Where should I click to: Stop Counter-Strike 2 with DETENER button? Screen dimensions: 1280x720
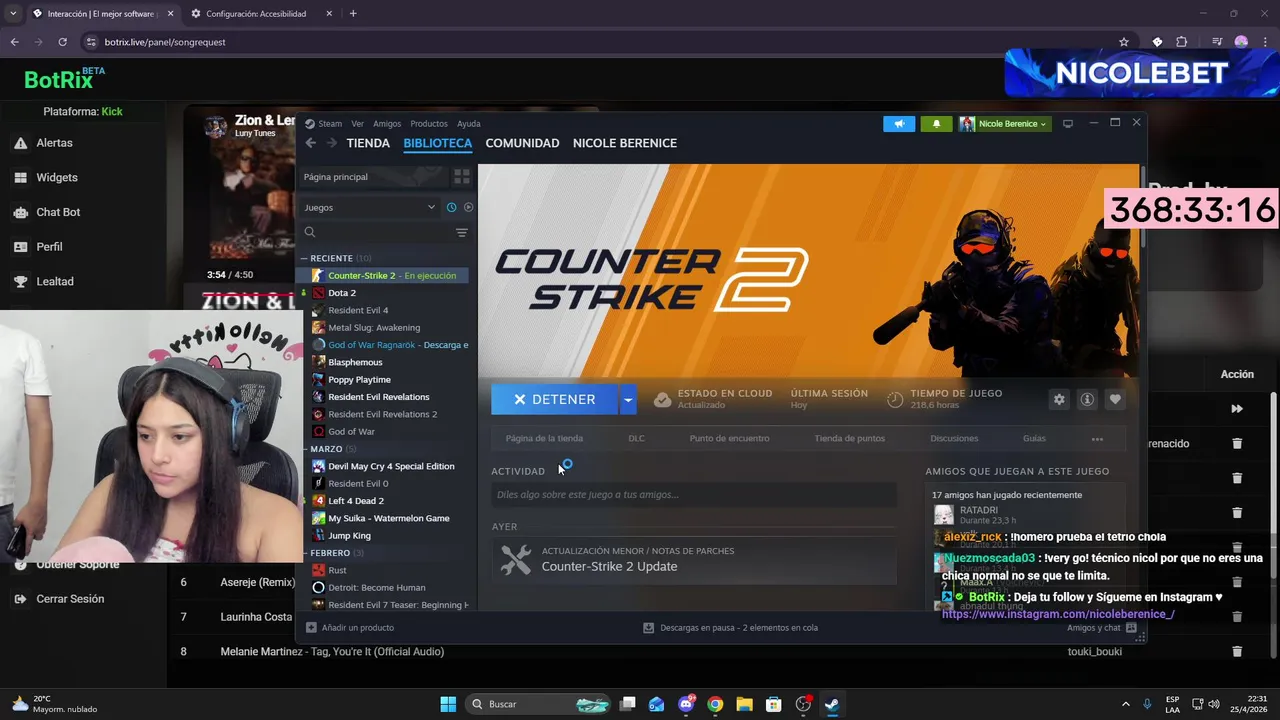[555, 399]
